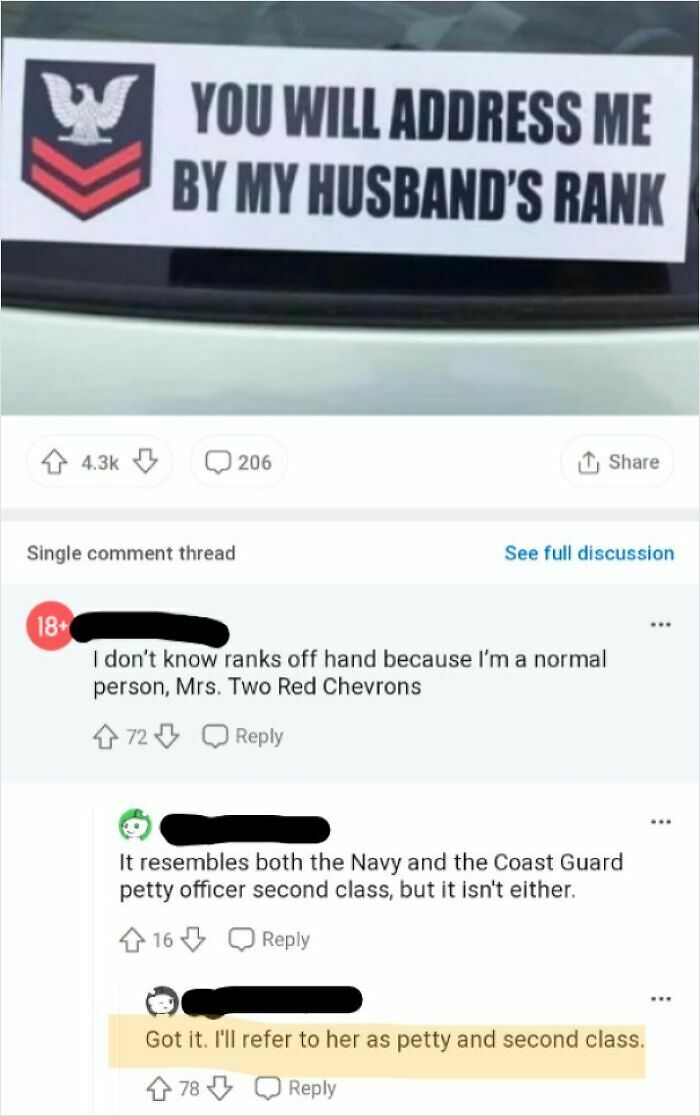Open options menu for petty second class comment

click(660, 999)
